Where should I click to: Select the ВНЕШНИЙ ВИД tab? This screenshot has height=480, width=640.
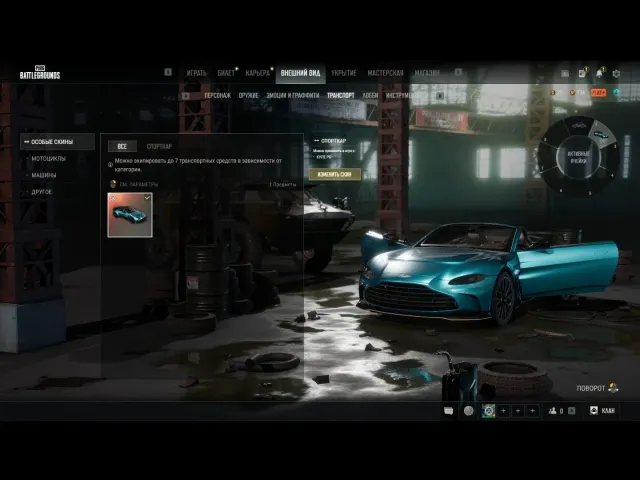(x=300, y=73)
